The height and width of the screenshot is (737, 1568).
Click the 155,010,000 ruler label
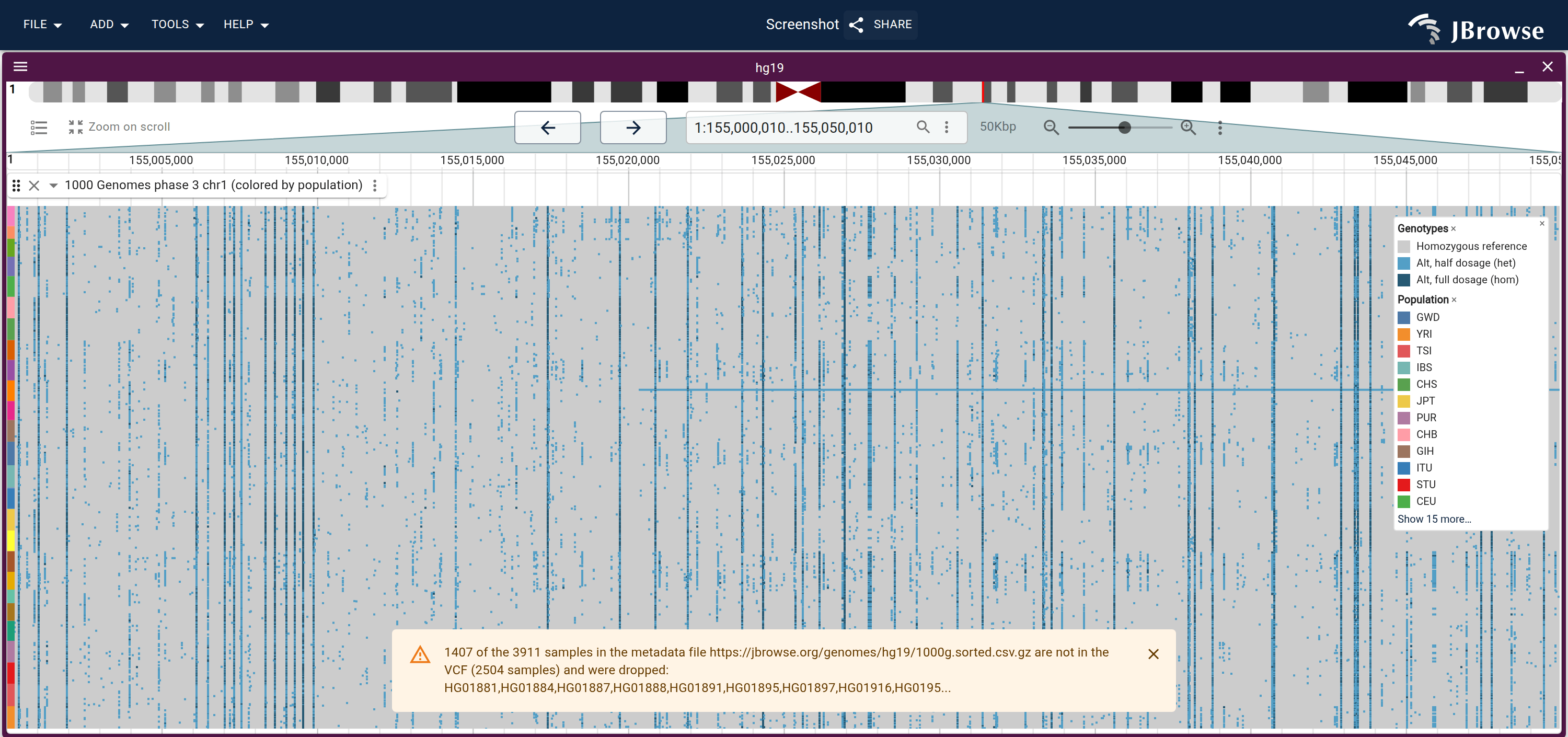click(x=317, y=160)
